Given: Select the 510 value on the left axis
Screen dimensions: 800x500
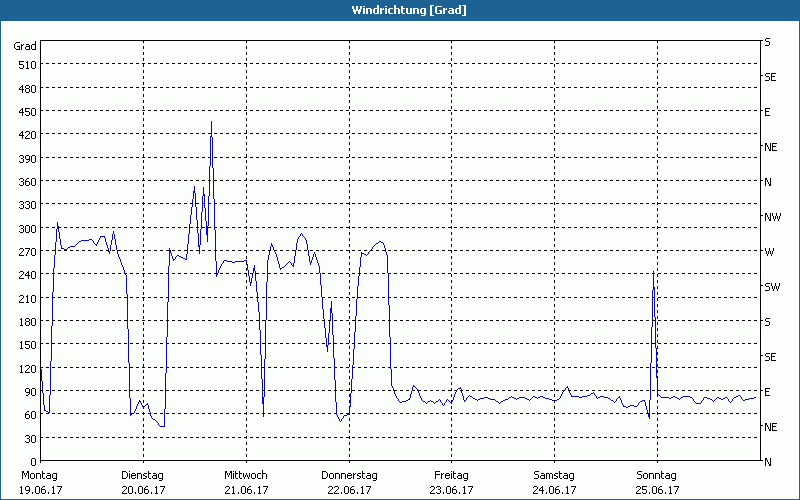Looking at the screenshot, I should click(25, 65).
